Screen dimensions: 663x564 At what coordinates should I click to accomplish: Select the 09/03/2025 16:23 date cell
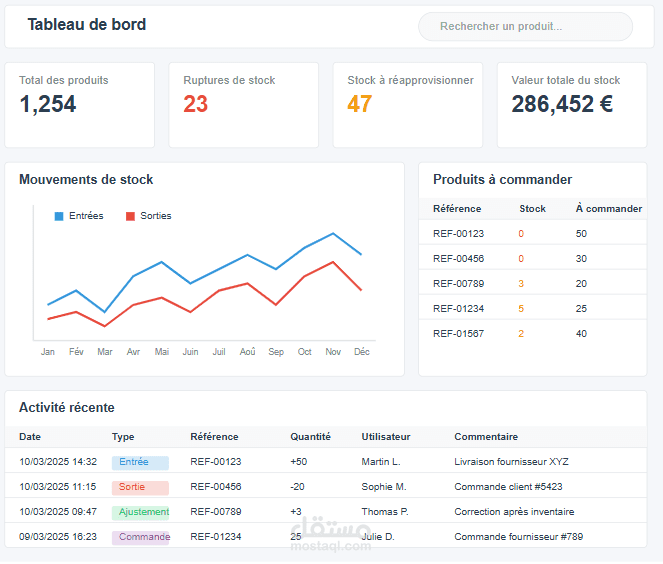pyautogui.click(x=58, y=537)
